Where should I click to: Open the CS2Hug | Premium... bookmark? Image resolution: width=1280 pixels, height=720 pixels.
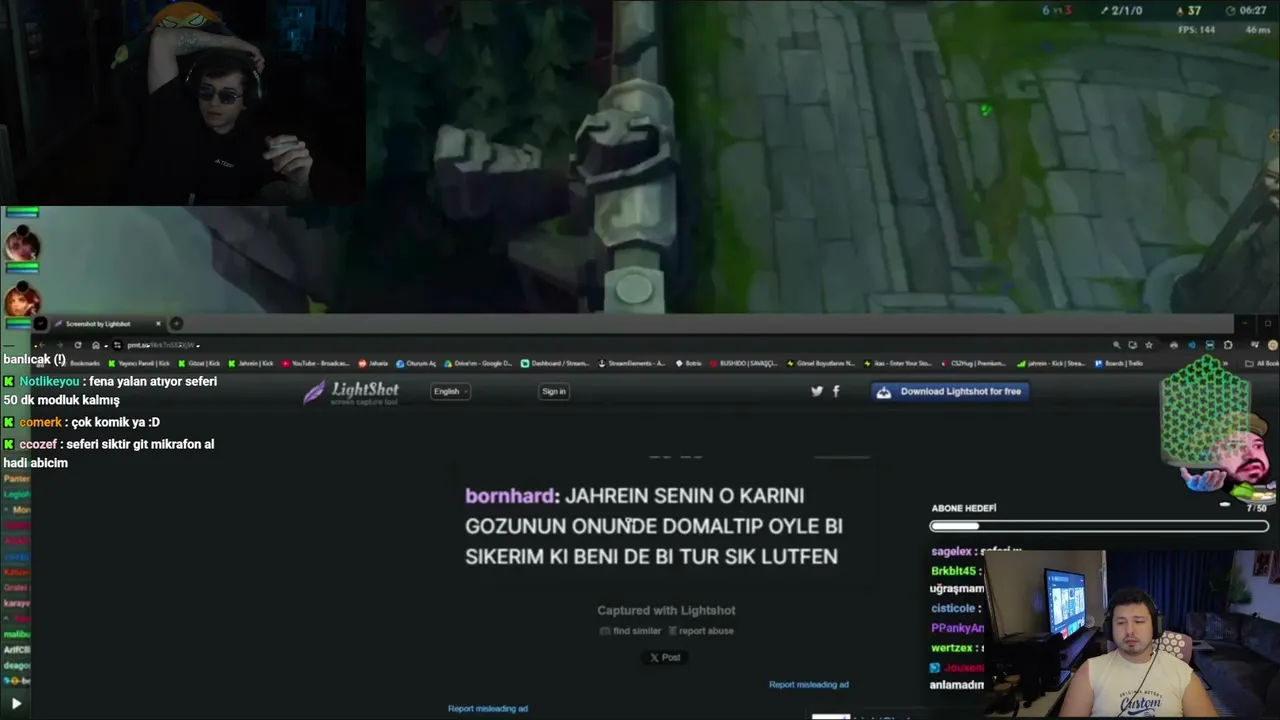tap(972, 363)
